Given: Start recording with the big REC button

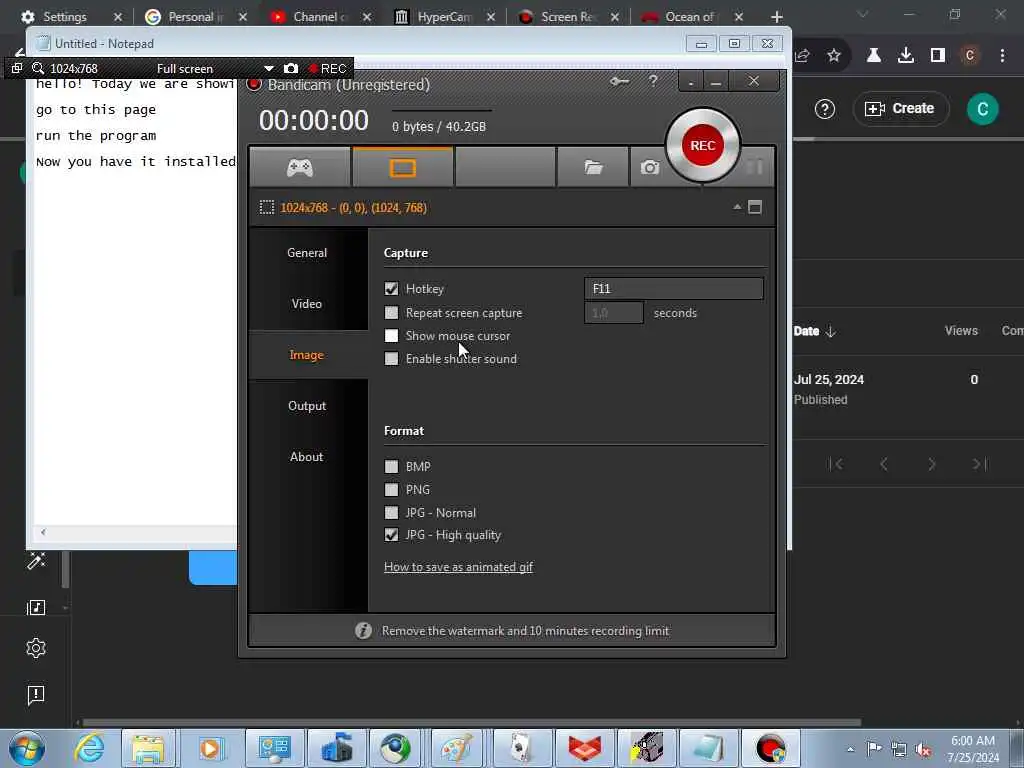Looking at the screenshot, I should 703,146.
